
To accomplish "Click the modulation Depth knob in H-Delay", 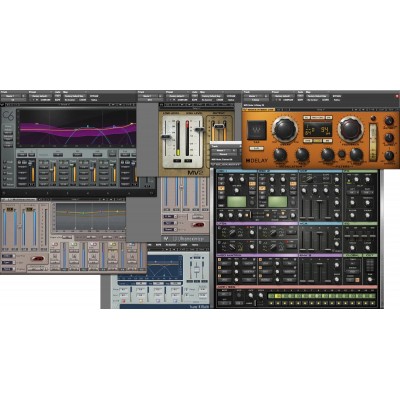I will click(x=280, y=155).
